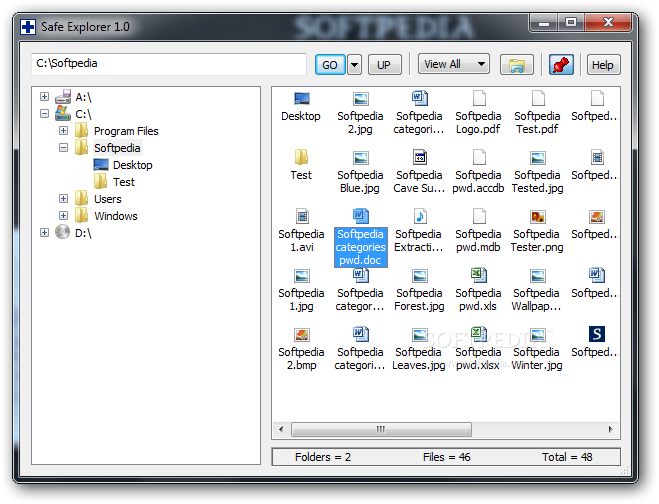Viewport: 659px width, 504px height.
Task: Select the Softpedia Blue.jpg icon
Action: 361,158
